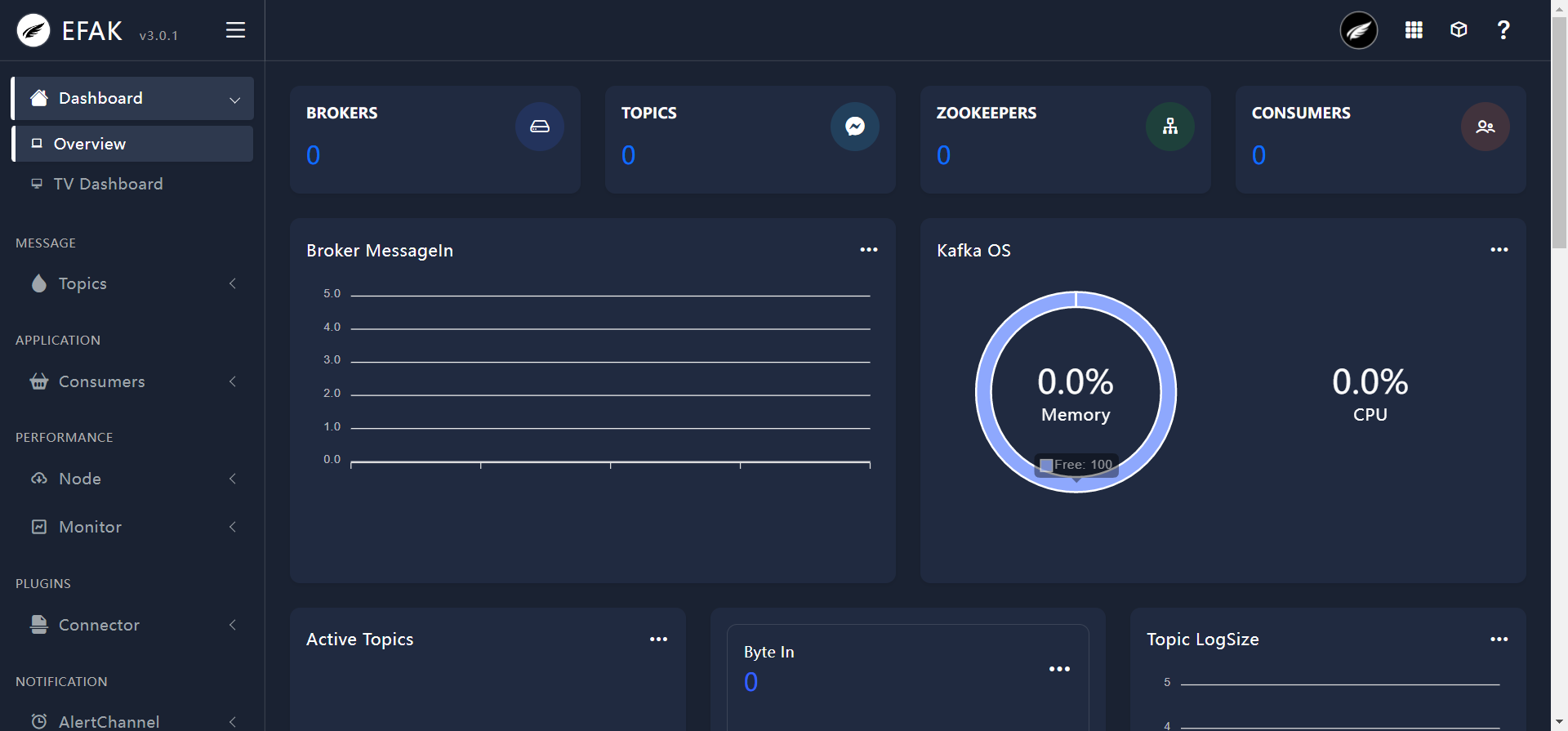This screenshot has height=731, width=1568.
Task: Click the Zookeepers count value
Action: point(944,155)
